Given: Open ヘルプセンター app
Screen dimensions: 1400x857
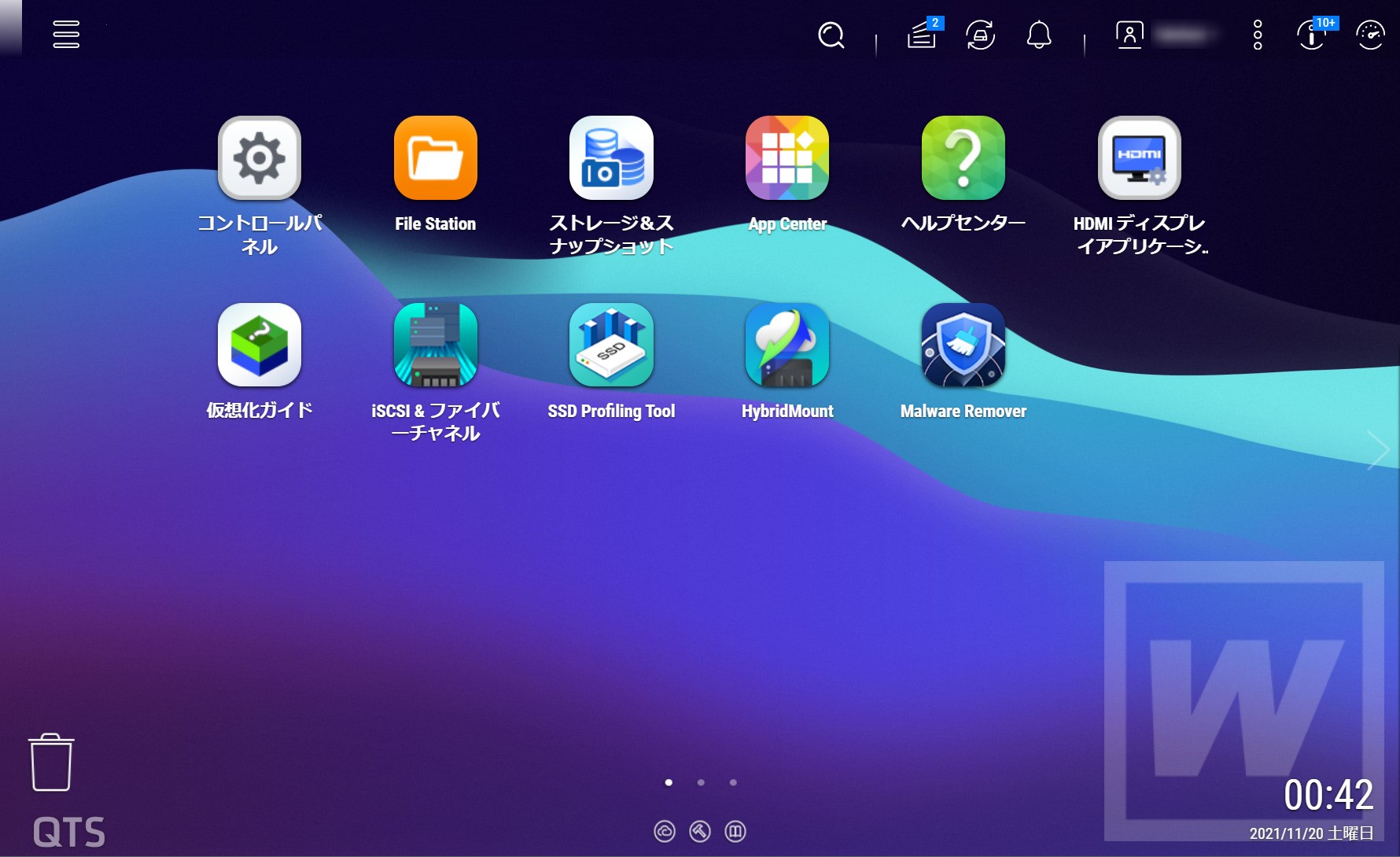Looking at the screenshot, I should click(963, 157).
